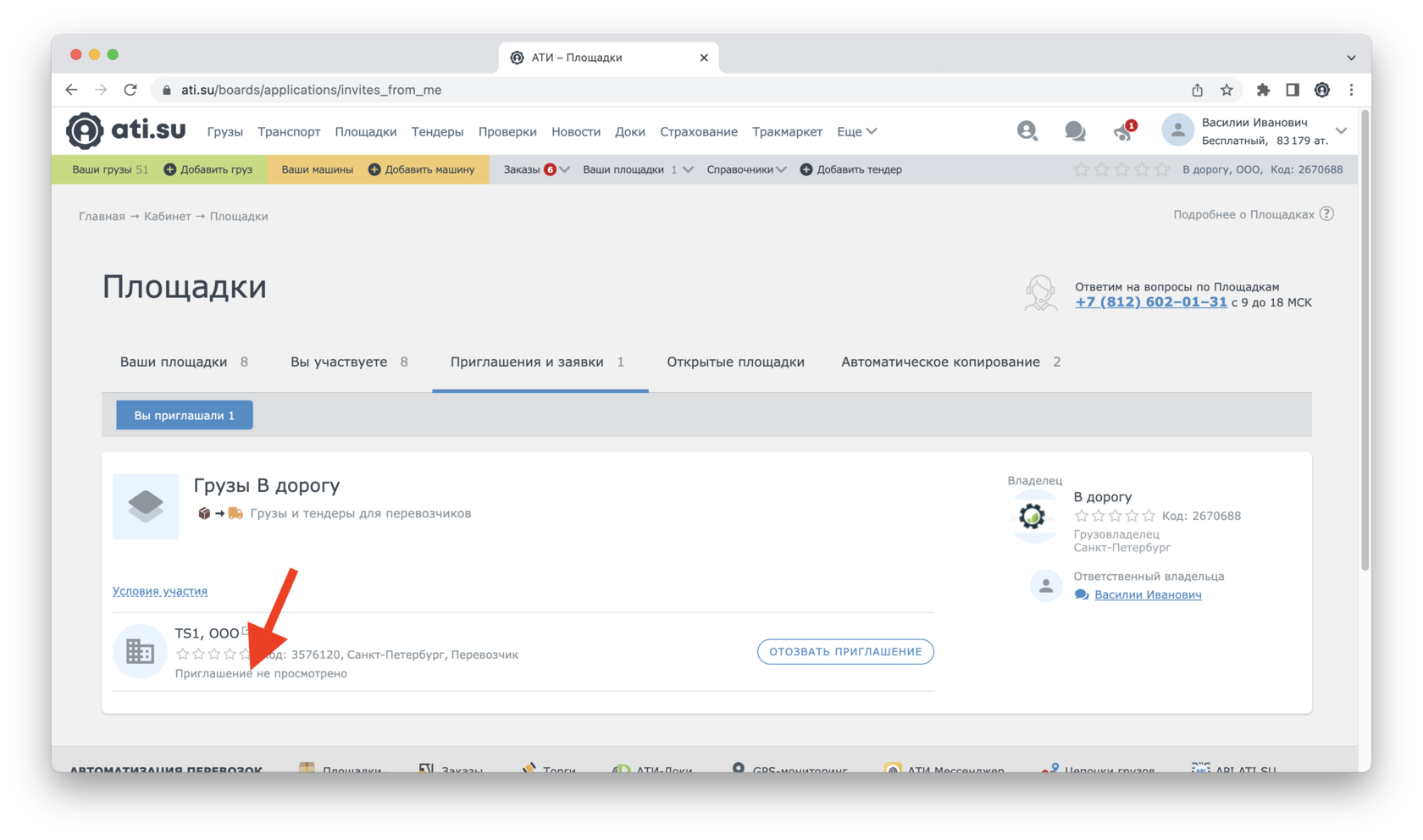
Task: Open Ваши машины link
Action: pos(317,169)
